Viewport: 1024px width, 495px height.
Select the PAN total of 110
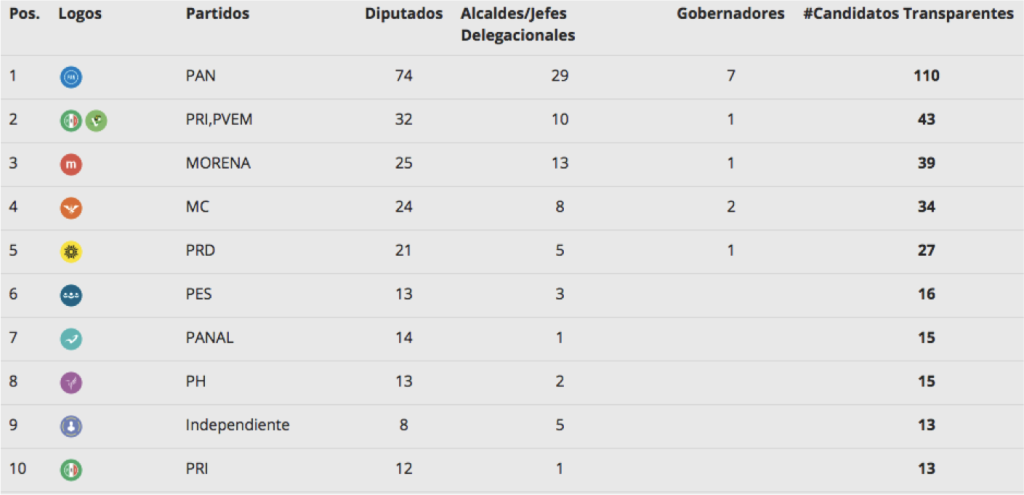point(926,76)
